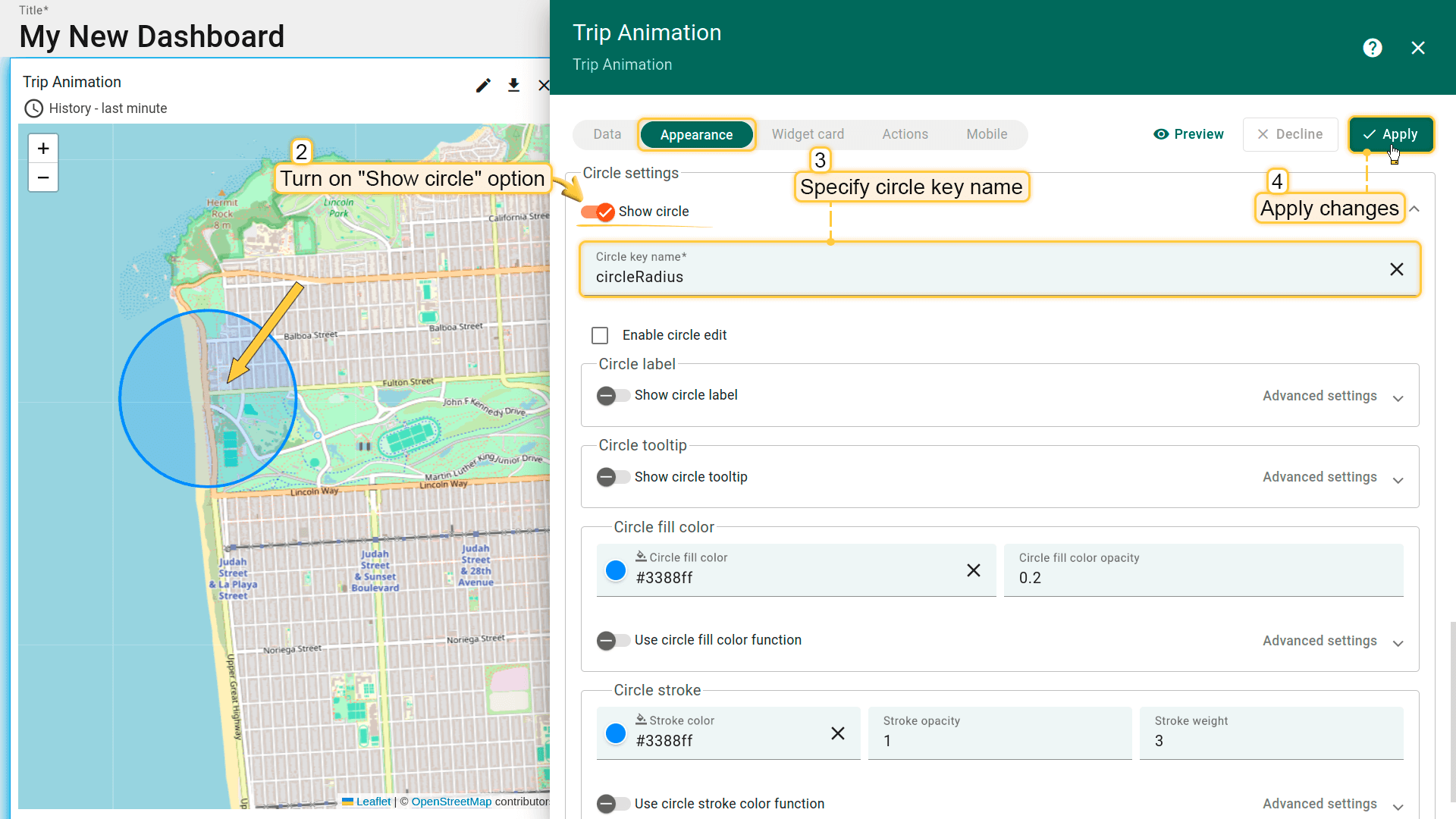The height and width of the screenshot is (819, 1456).
Task: Toggle Use circle fill color function
Action: [613, 641]
